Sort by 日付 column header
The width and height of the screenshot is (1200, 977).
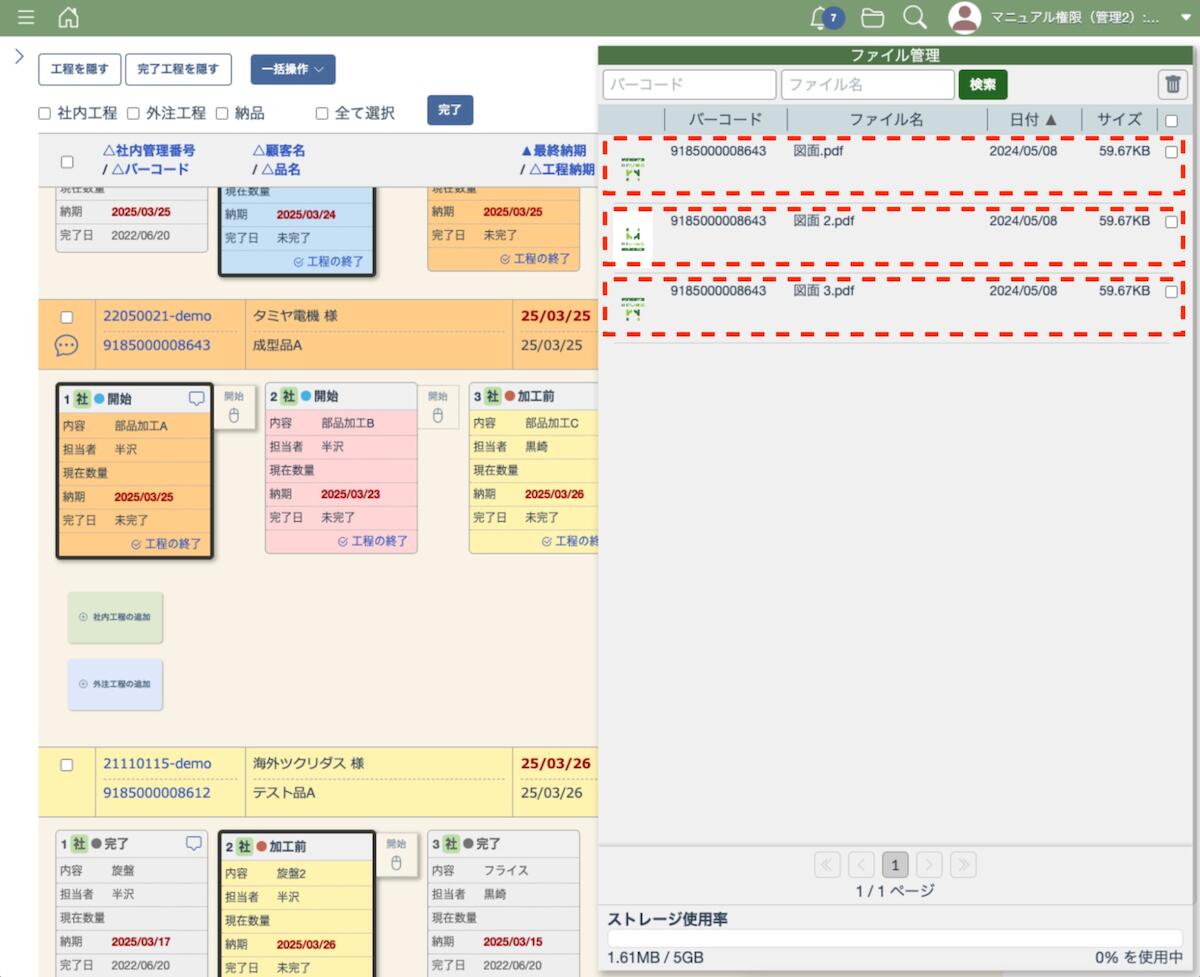1033,120
